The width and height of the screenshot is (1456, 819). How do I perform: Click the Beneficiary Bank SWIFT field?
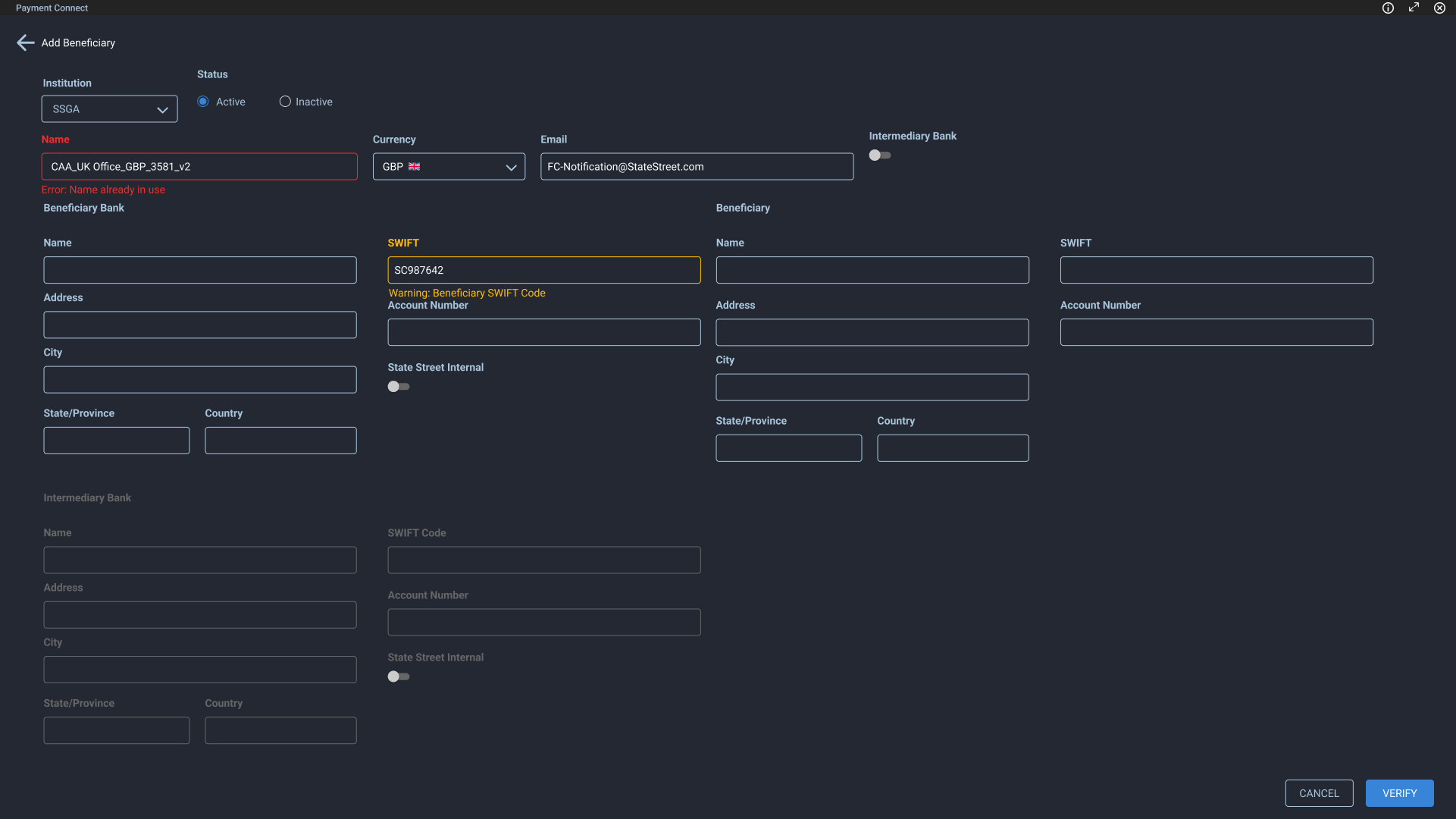click(x=543, y=270)
